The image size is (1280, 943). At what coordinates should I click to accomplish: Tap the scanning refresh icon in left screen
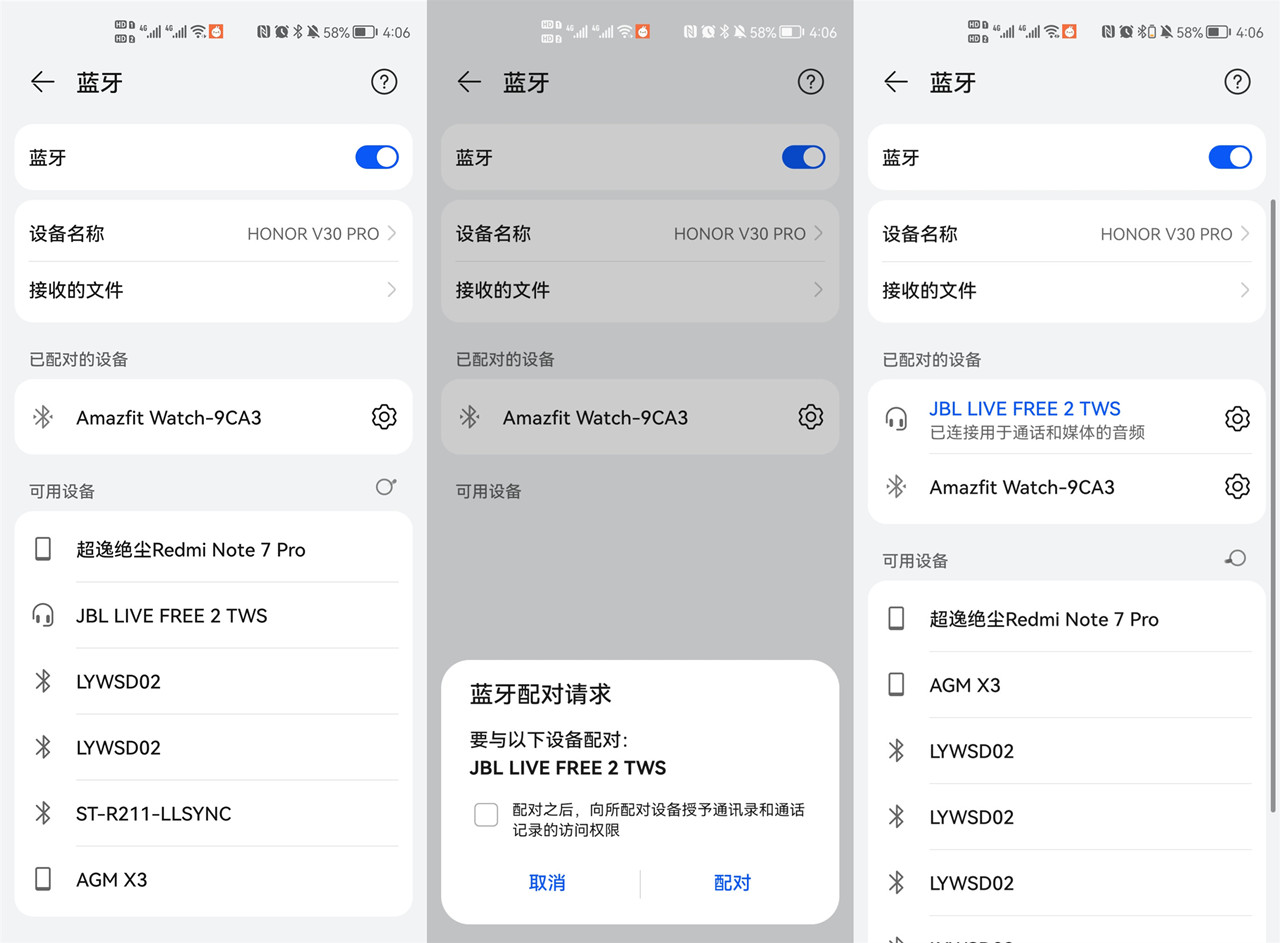click(386, 487)
